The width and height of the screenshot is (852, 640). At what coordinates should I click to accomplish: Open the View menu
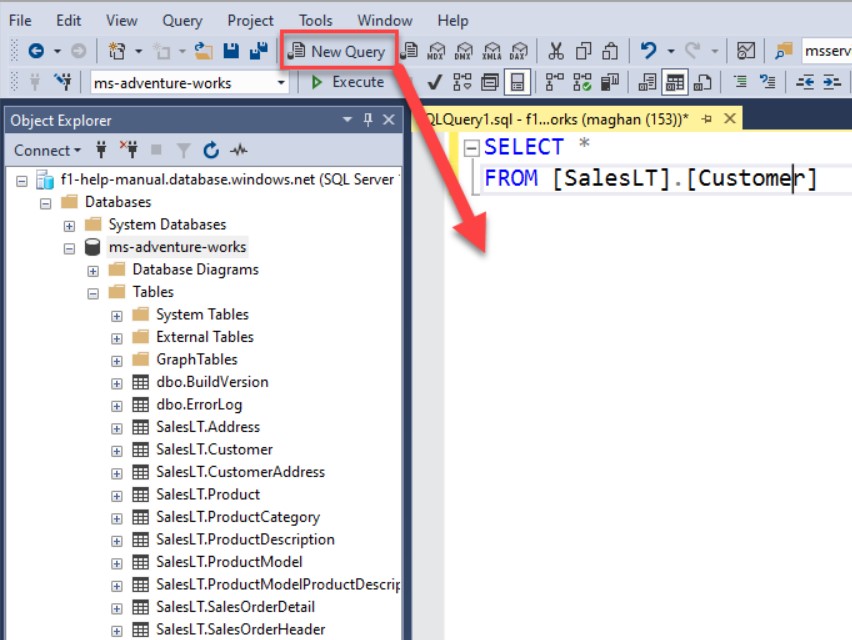[x=121, y=20]
